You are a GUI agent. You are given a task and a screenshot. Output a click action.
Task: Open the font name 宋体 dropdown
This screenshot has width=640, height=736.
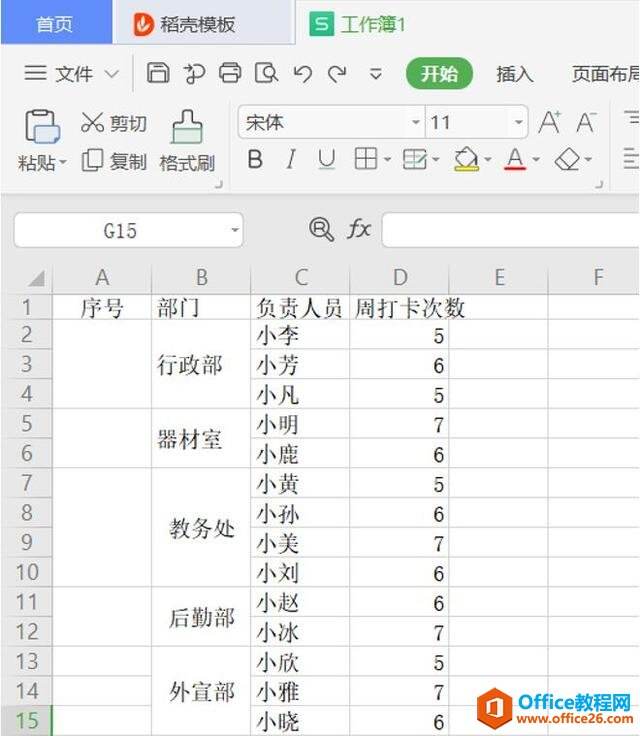click(416, 123)
